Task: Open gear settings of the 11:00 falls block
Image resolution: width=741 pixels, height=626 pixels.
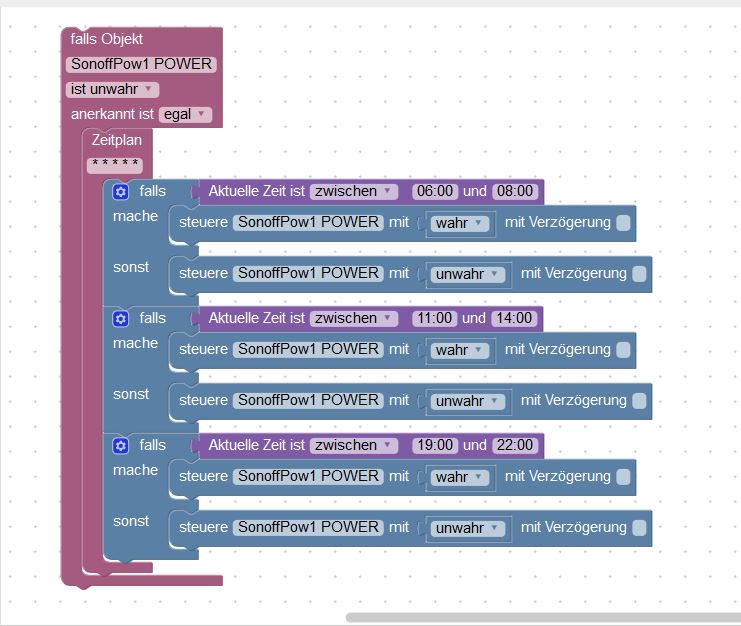Action: pos(121,319)
